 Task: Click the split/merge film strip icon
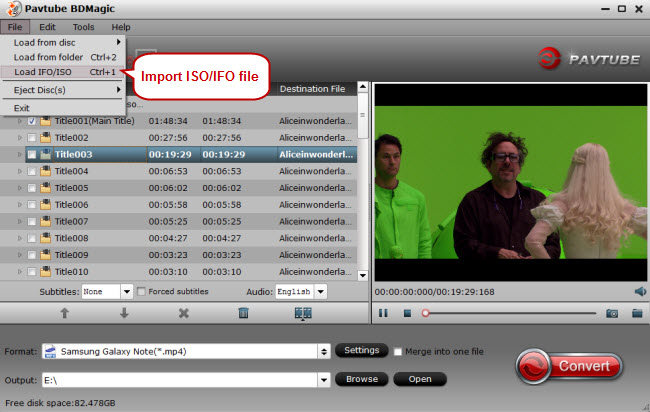pyautogui.click(x=303, y=313)
